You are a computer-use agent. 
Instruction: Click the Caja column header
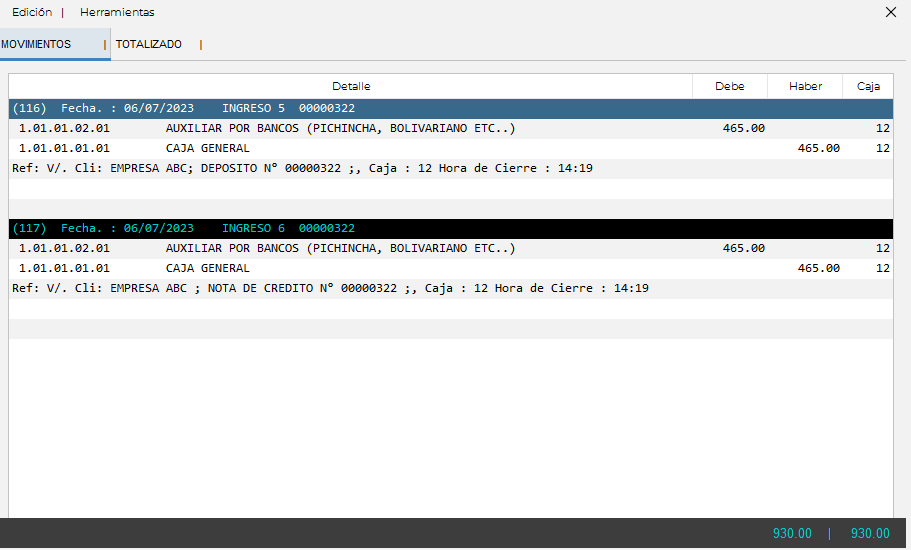(868, 86)
